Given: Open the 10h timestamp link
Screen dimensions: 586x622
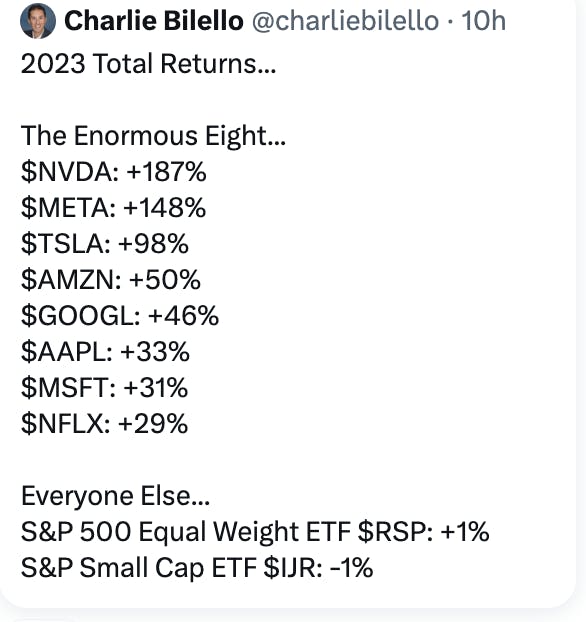Looking at the screenshot, I should point(484,21).
